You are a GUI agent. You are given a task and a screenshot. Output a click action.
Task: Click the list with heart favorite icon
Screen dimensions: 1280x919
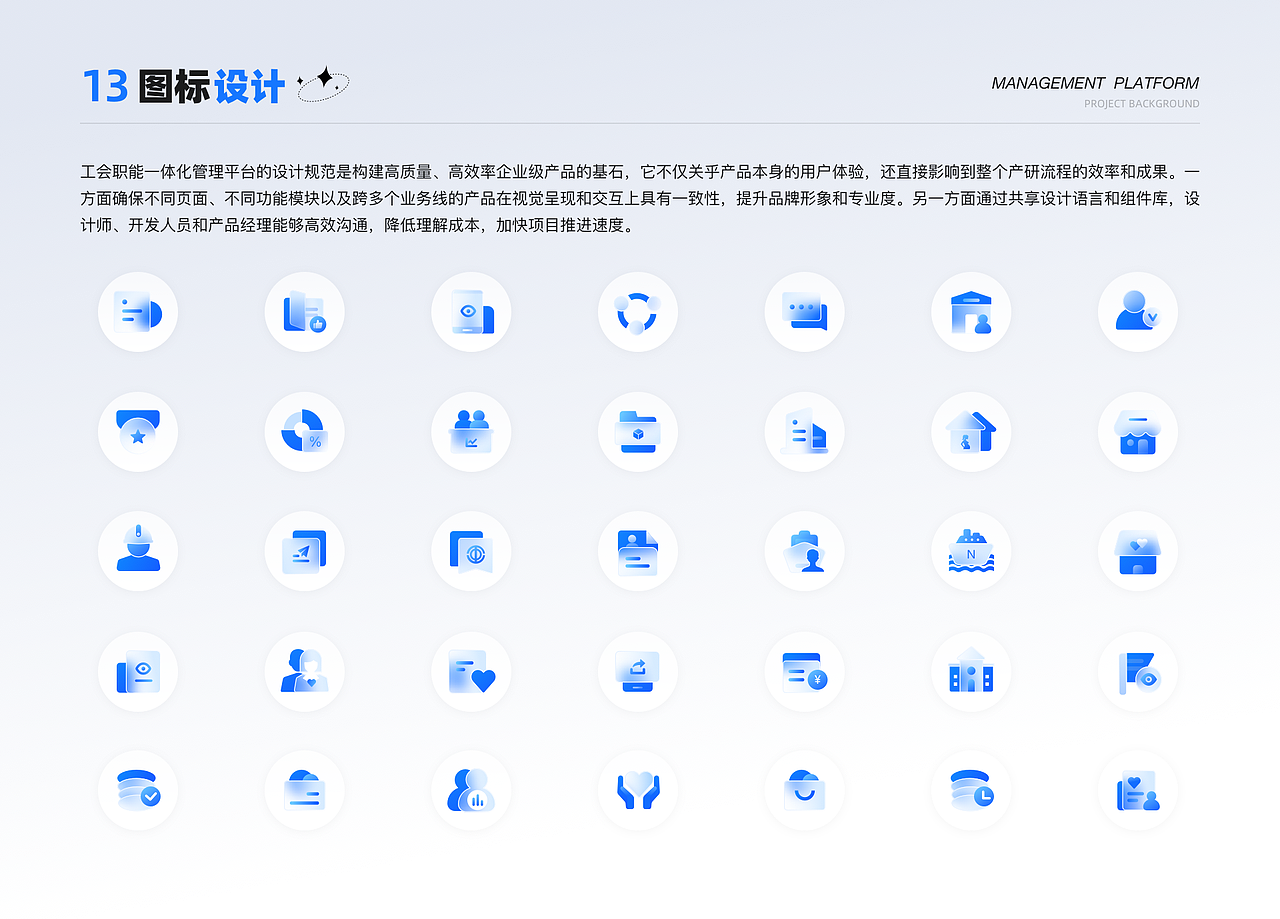[471, 671]
